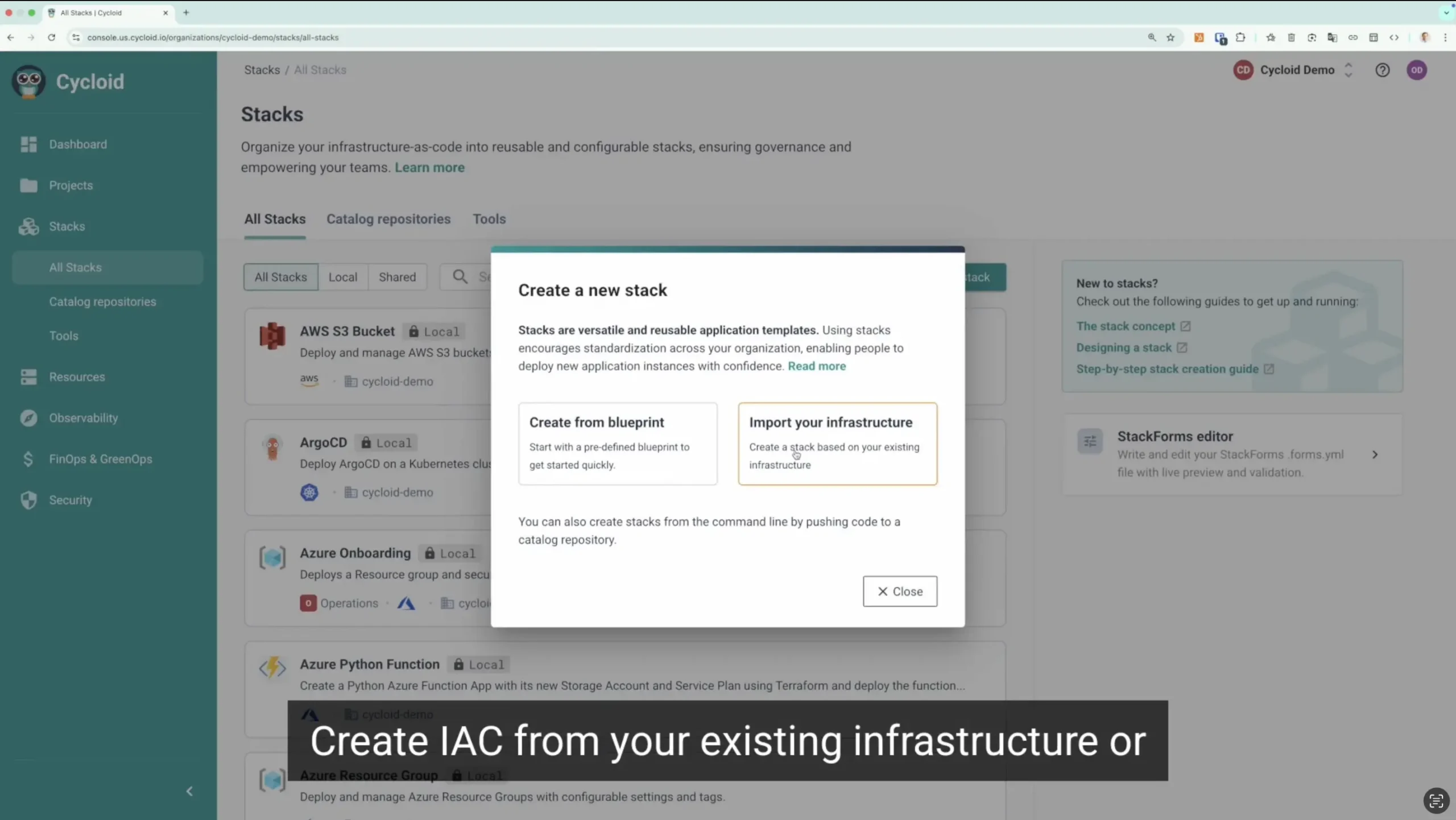The height and width of the screenshot is (820, 1456).
Task: Click the Azure Python Function stack title
Action: 370,665
